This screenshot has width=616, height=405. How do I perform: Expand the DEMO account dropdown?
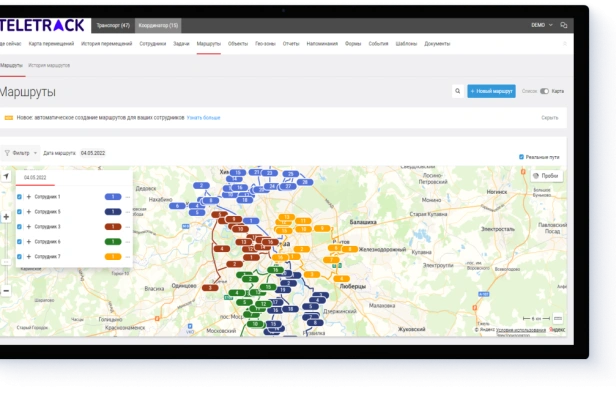(542, 25)
